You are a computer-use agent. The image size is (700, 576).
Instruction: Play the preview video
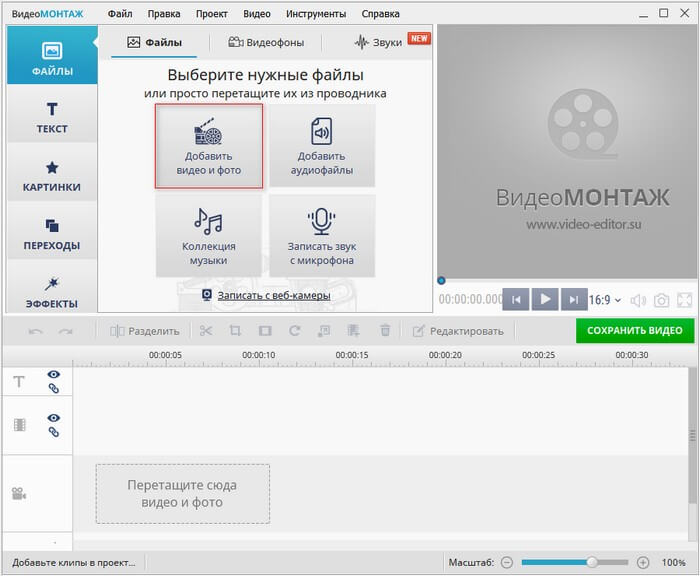[x=545, y=299]
